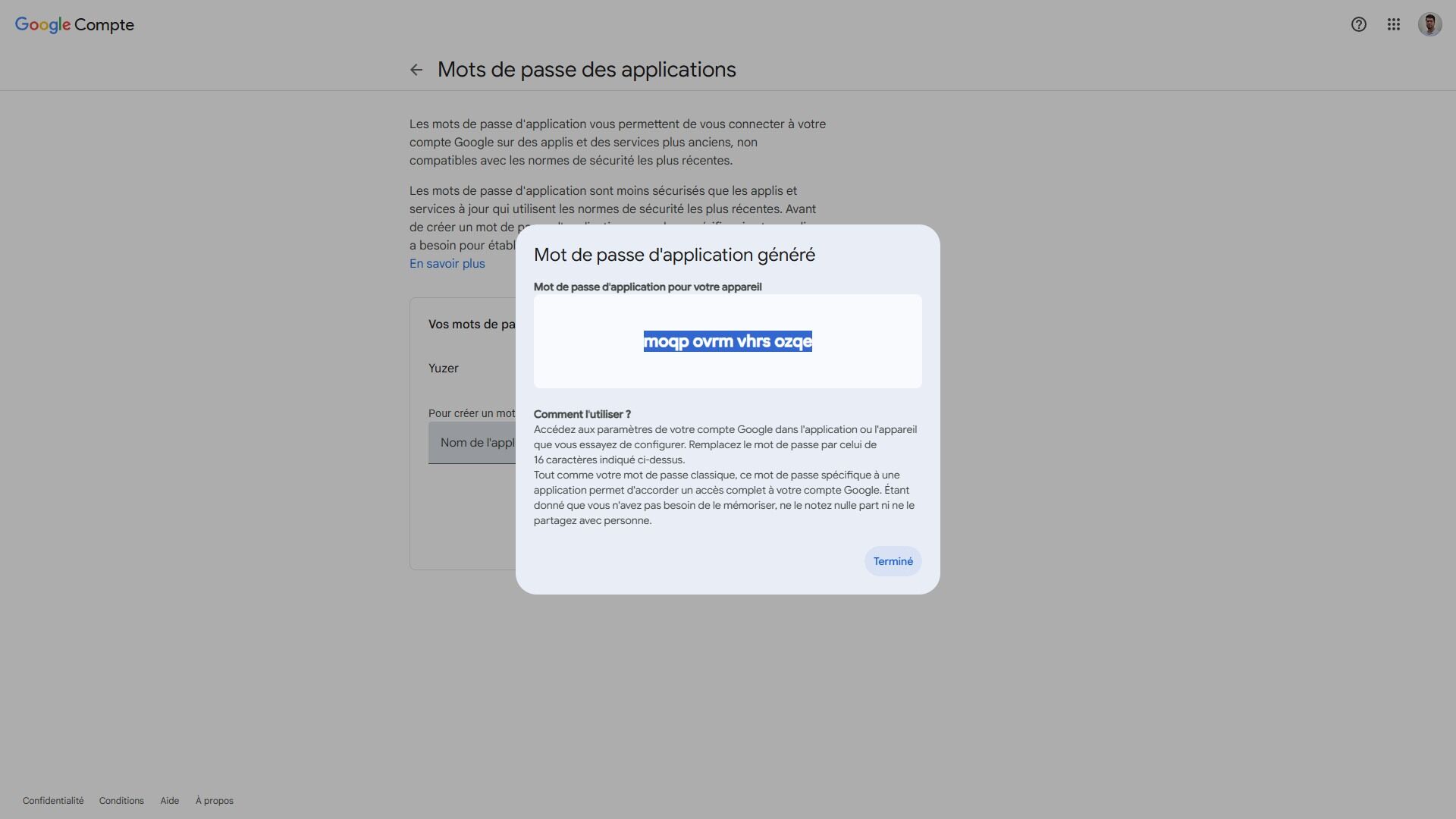
Task: Click the label Mot de passe d'application pour votre appareil
Action: pos(647,287)
